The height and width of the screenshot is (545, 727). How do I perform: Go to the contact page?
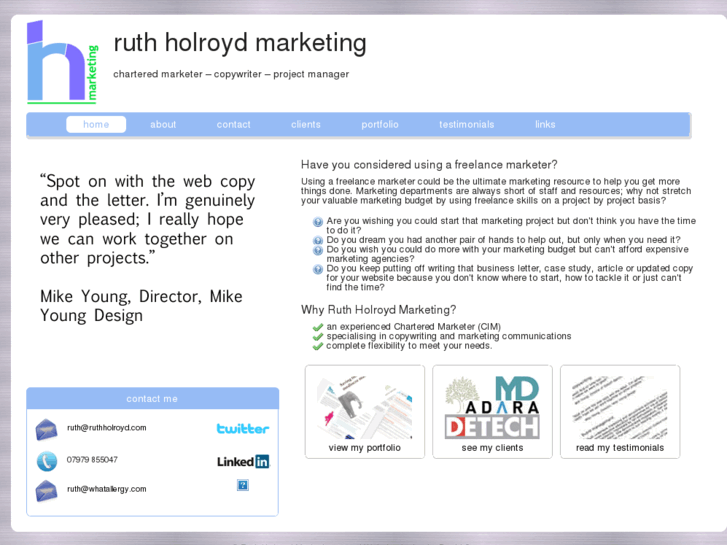(x=233, y=124)
